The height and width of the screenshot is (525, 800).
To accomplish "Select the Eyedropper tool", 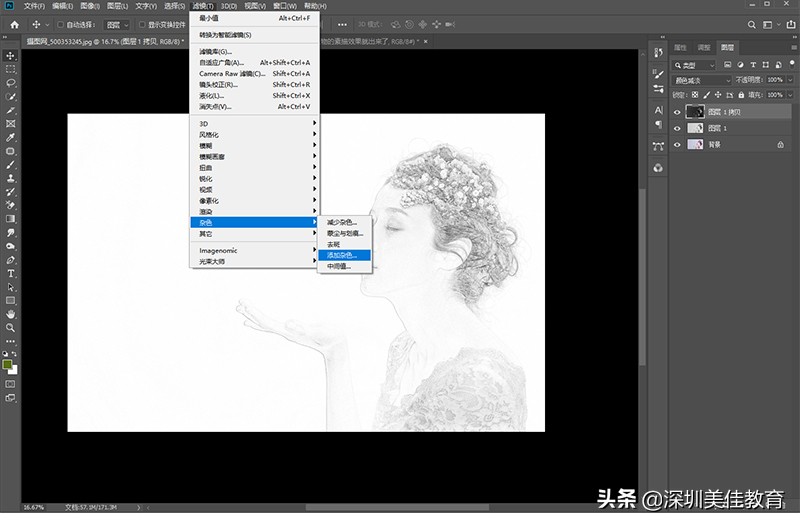I will 10,137.
